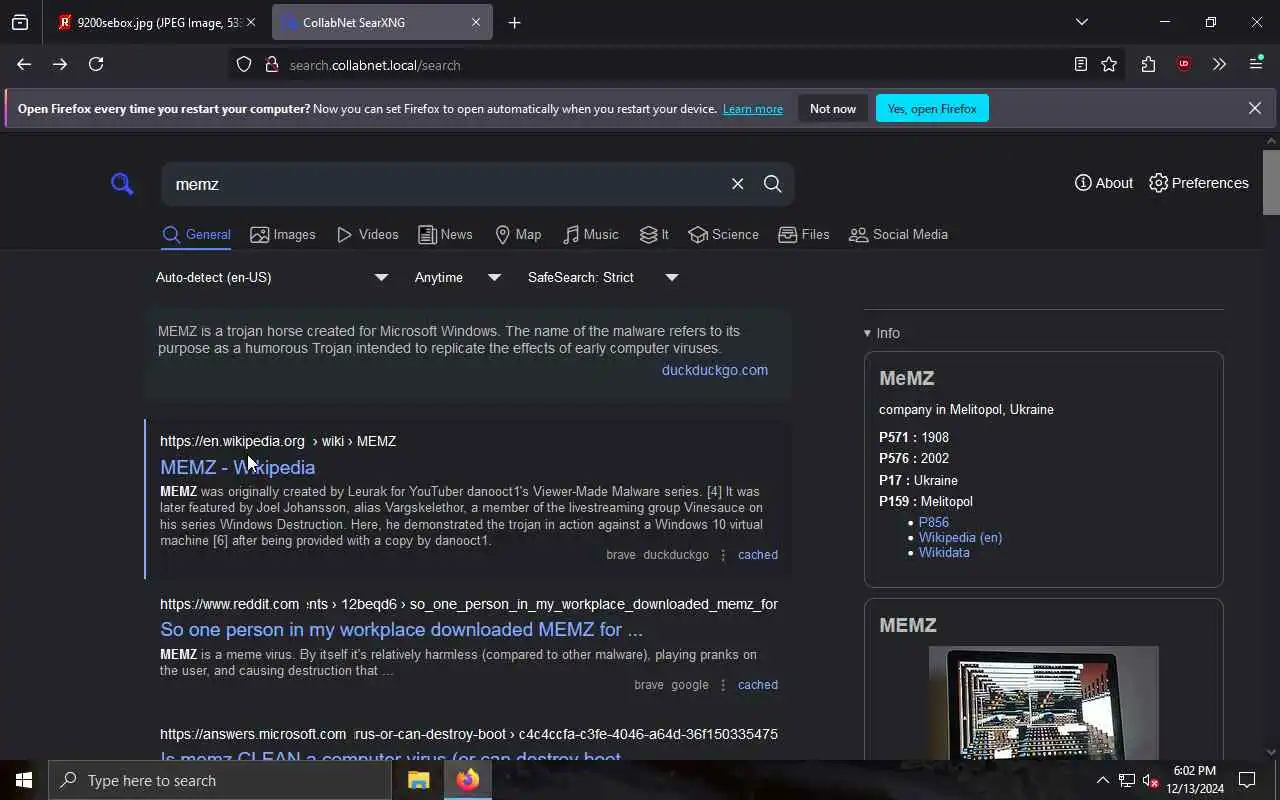The image size is (1280, 800).
Task: Open File Explorer from taskbar
Action: (418, 780)
